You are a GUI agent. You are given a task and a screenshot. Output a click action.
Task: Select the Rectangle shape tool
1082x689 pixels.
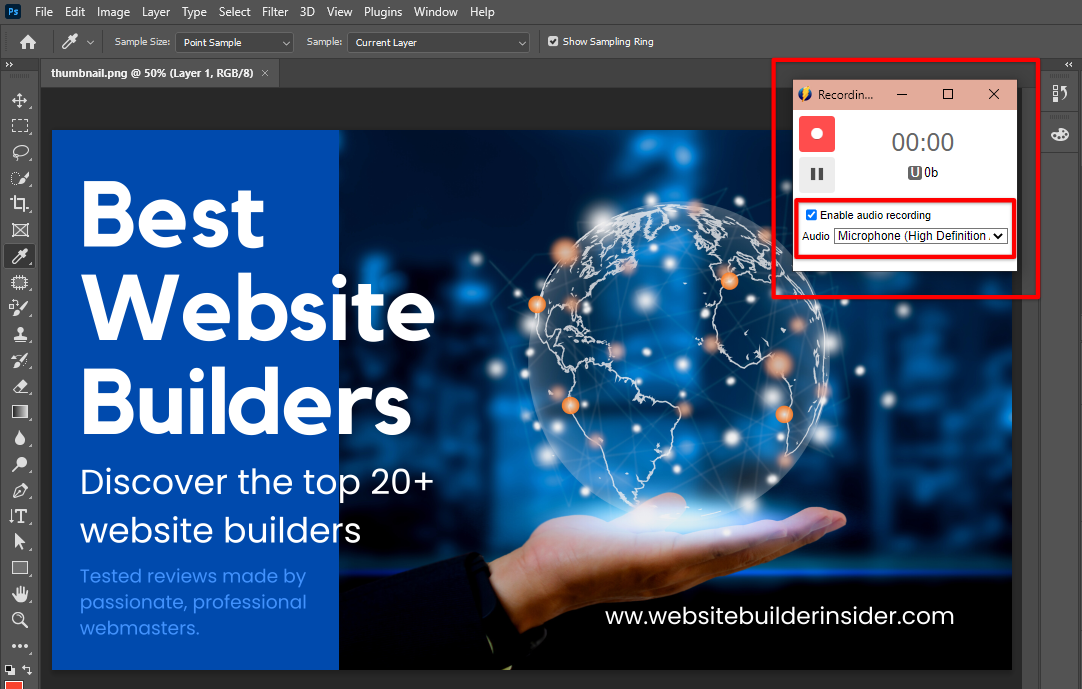(x=20, y=568)
